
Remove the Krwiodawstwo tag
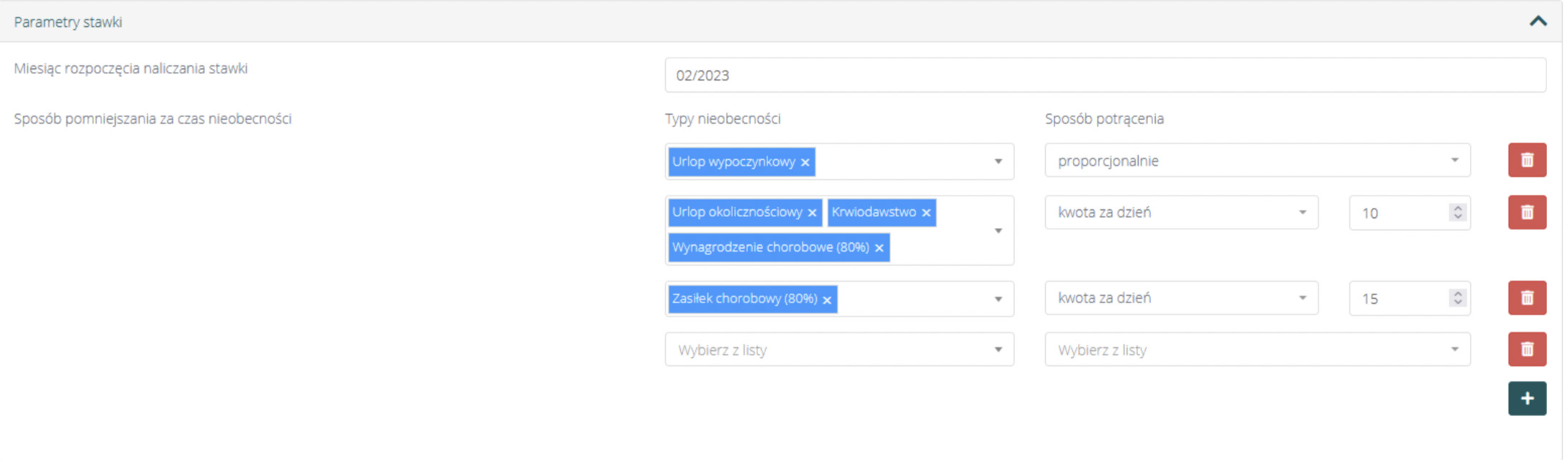tap(926, 213)
